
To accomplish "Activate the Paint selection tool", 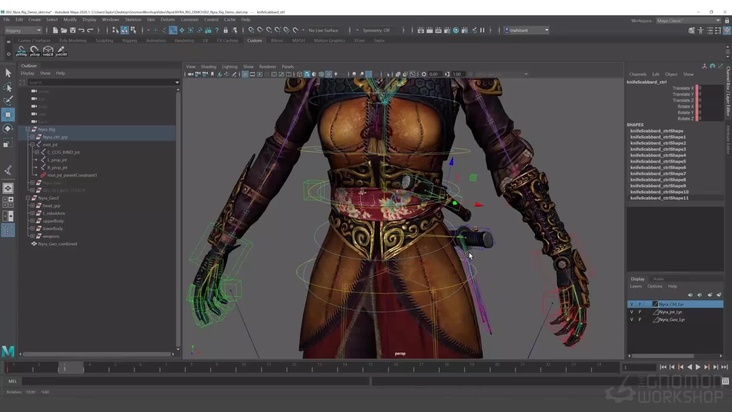I will (x=8, y=100).
